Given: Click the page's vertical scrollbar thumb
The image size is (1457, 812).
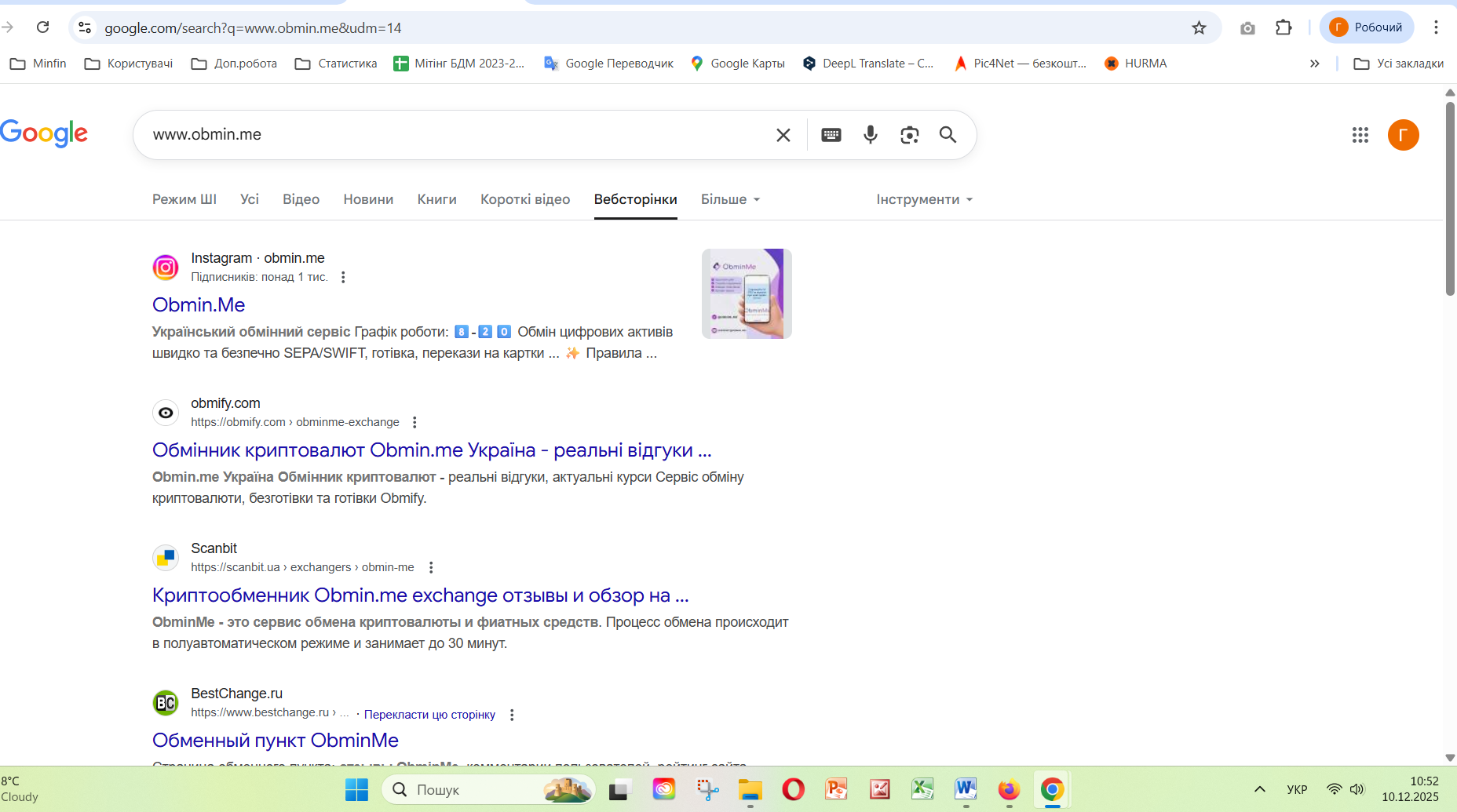Looking at the screenshot, I should 1450,198.
